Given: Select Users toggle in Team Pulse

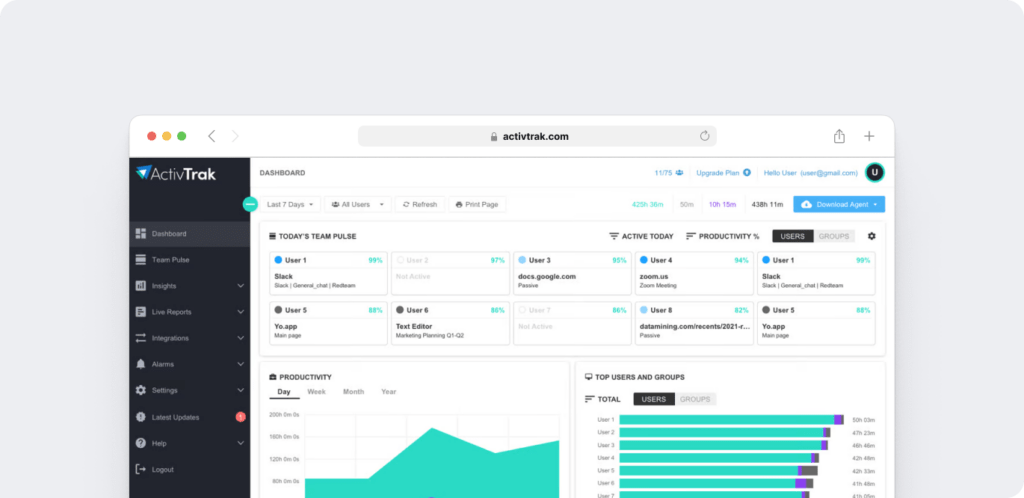Looking at the screenshot, I should tap(792, 236).
